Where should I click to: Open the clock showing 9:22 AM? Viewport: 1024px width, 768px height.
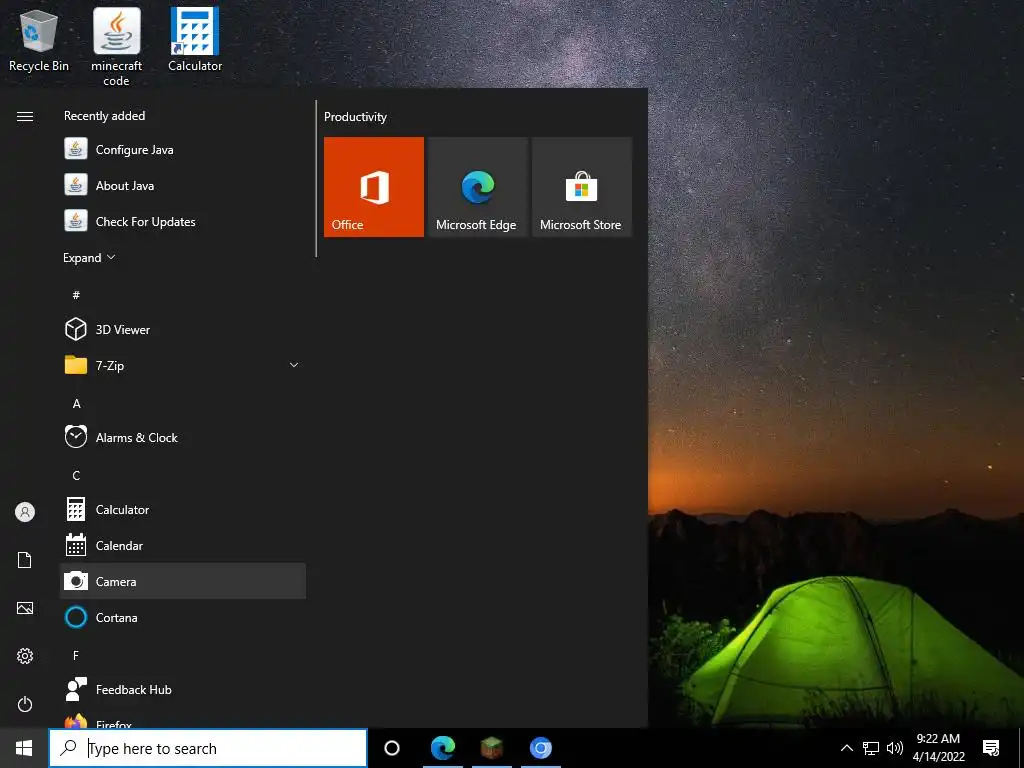tap(938, 748)
